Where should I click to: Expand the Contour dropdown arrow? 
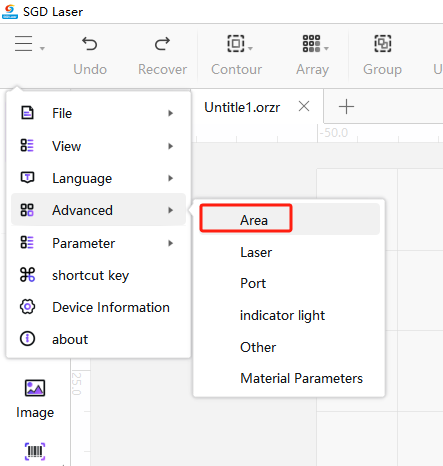(x=251, y=49)
